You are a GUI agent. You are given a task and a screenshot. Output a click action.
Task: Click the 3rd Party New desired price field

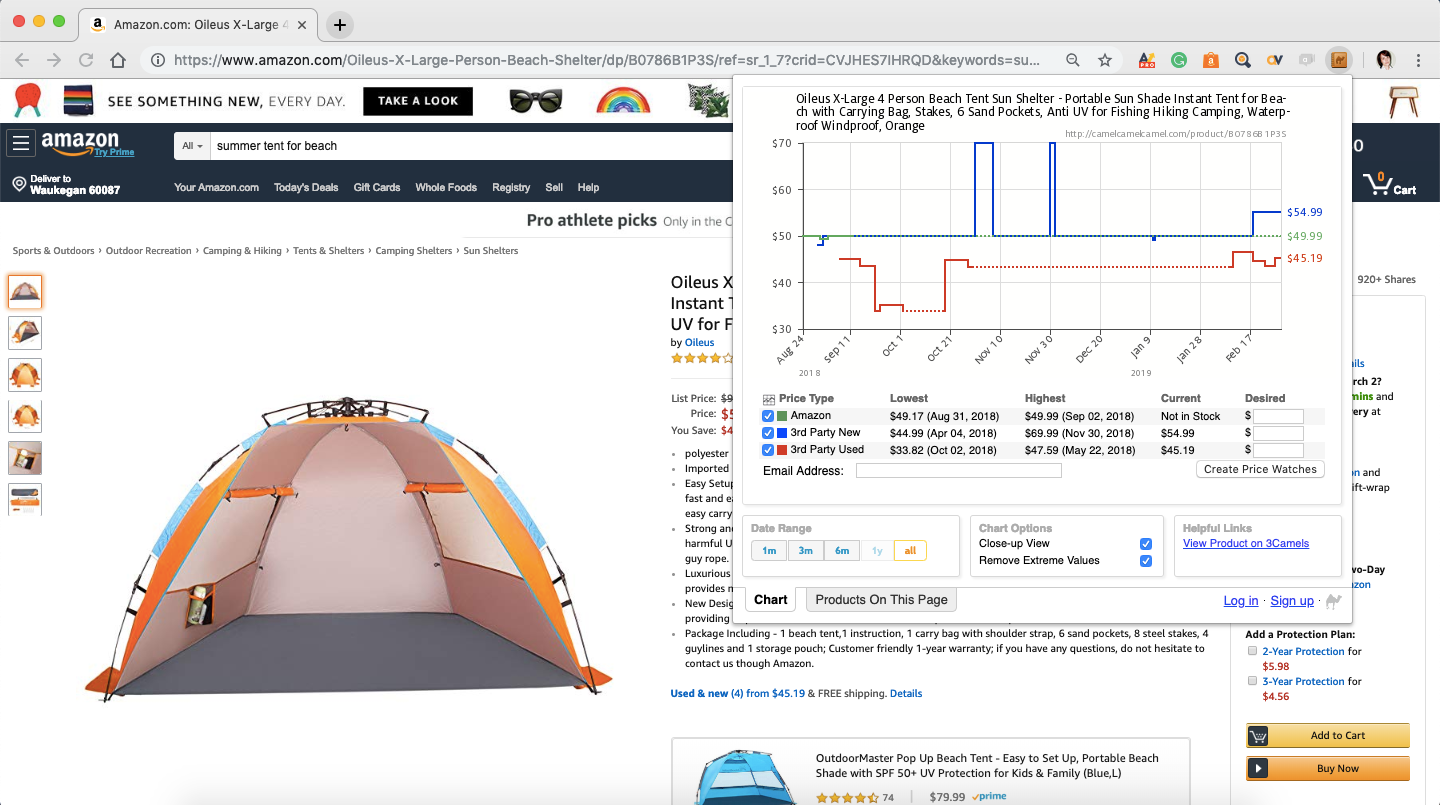[1278, 434]
